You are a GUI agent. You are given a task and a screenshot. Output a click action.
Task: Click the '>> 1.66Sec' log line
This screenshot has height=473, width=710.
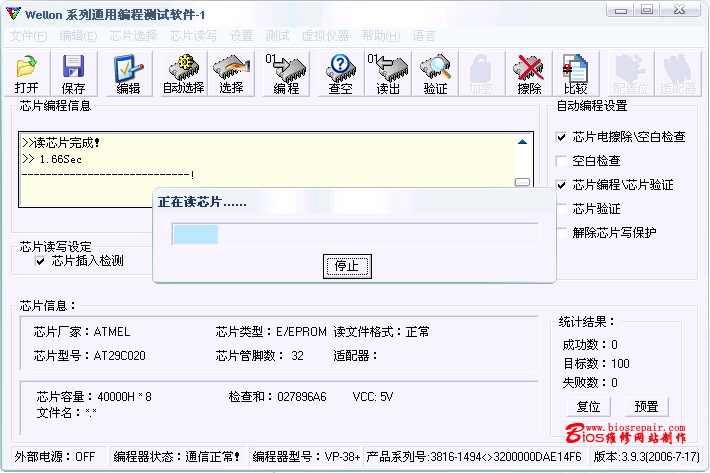coord(52,159)
